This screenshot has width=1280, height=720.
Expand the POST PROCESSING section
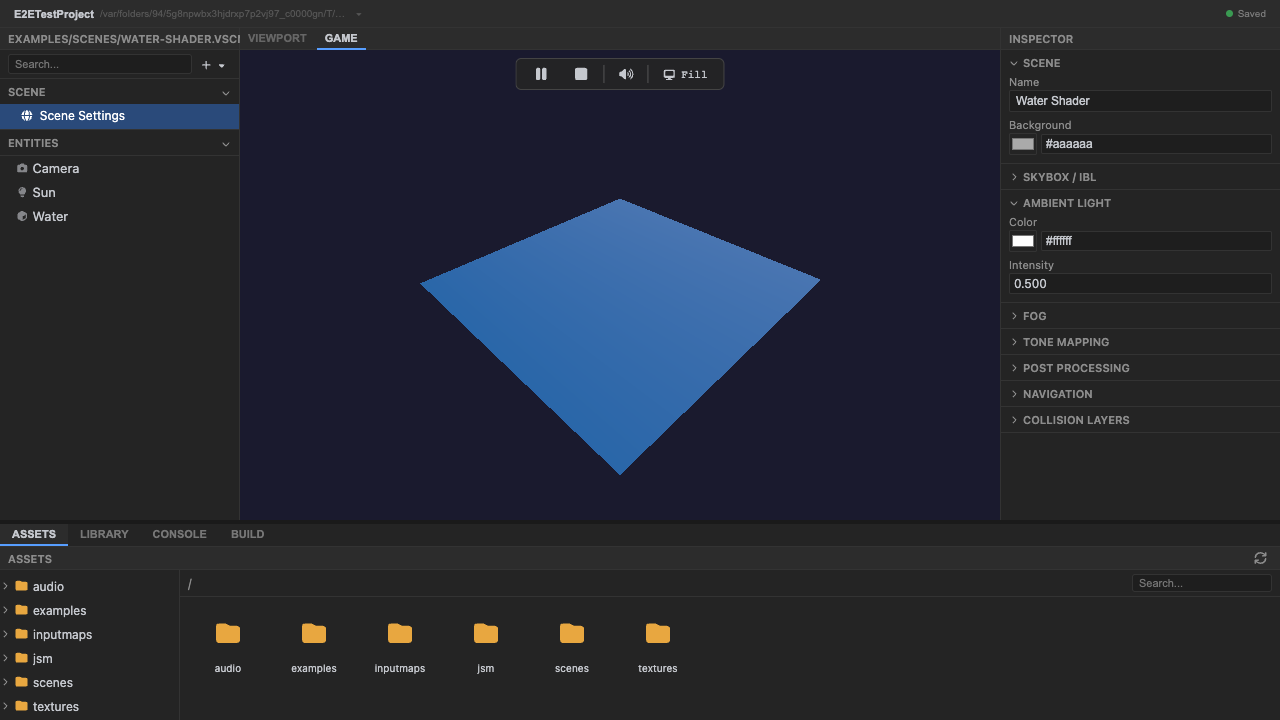click(x=1014, y=368)
